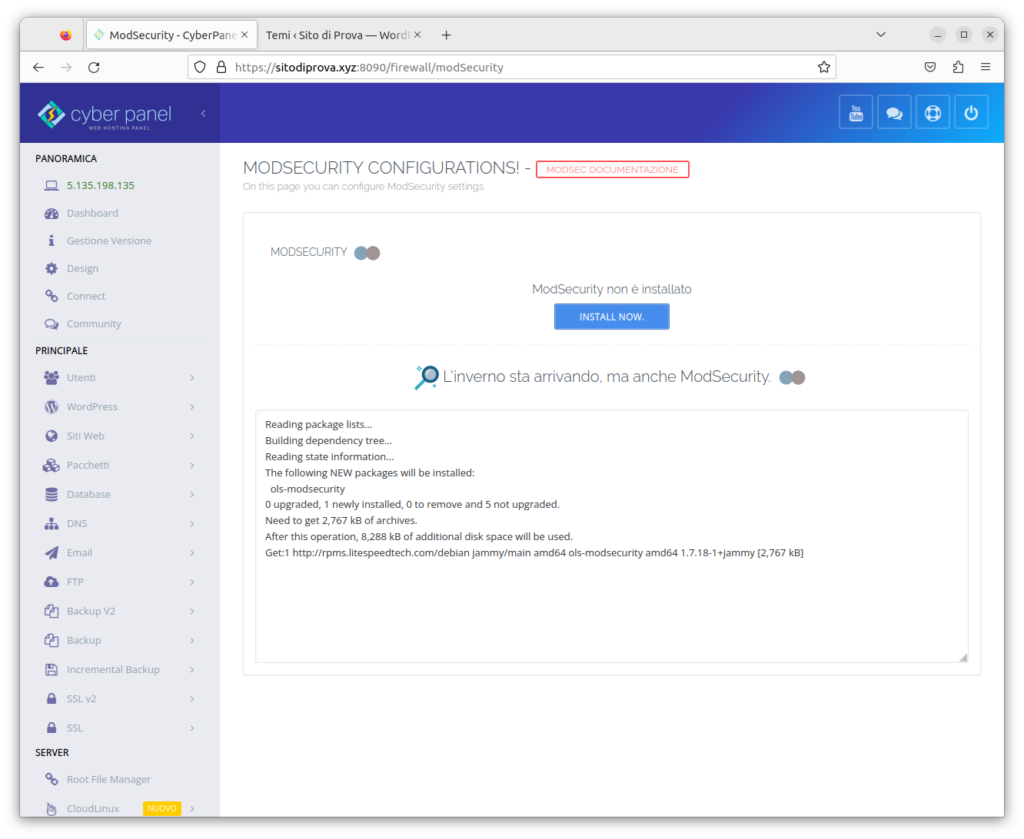Close the Temi Sito di Prova tab
The image size is (1024, 839).
(x=417, y=35)
